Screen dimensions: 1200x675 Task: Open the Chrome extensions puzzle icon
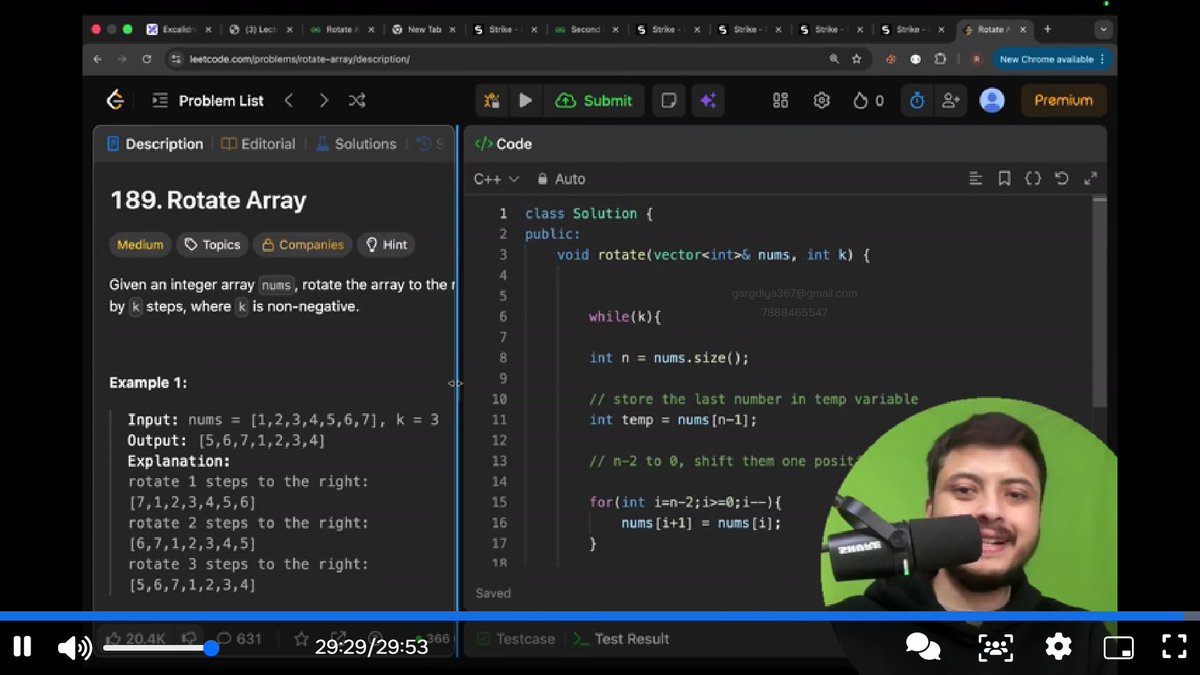(x=940, y=59)
